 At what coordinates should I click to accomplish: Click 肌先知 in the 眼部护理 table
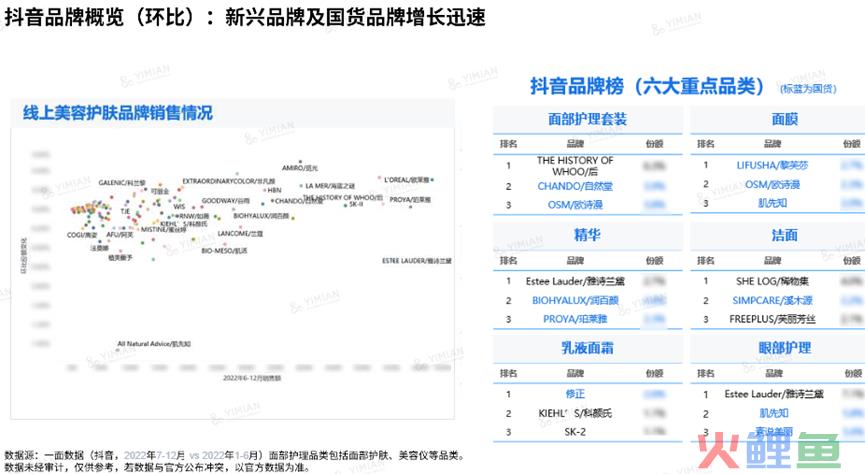pyautogui.click(x=773, y=413)
